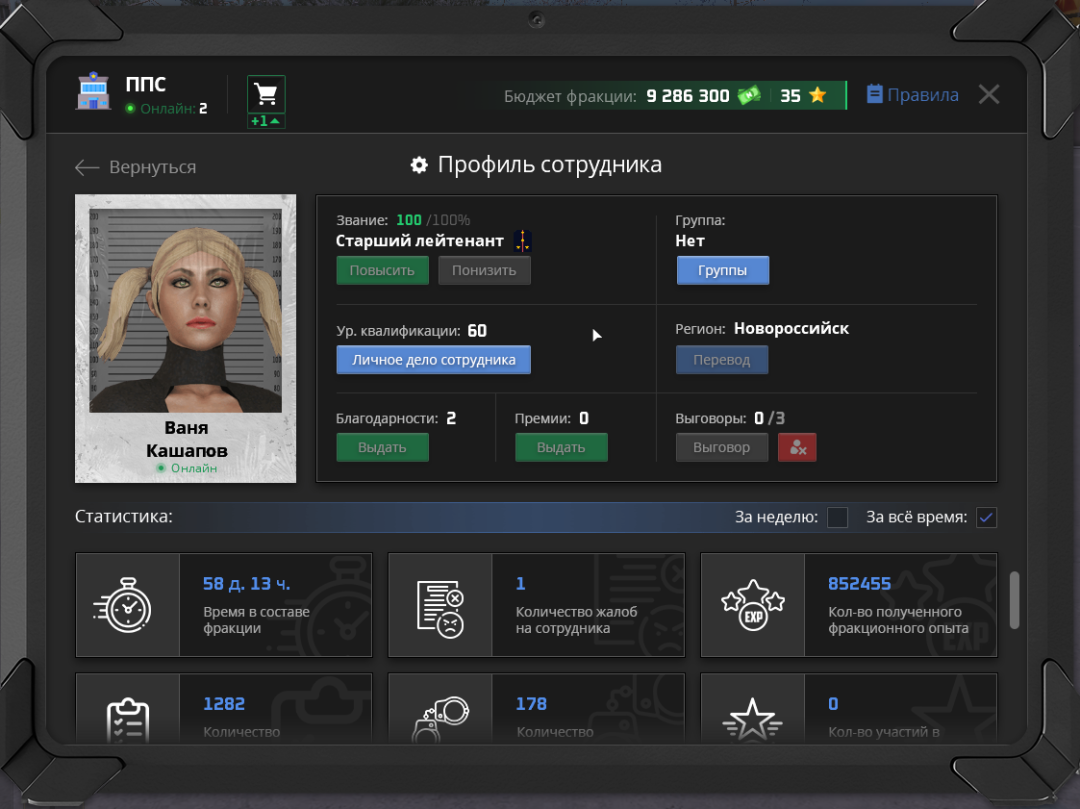1080x809 pixels.
Task: Click the gear icon in Профиль сотрудника header
Action: [x=419, y=165]
